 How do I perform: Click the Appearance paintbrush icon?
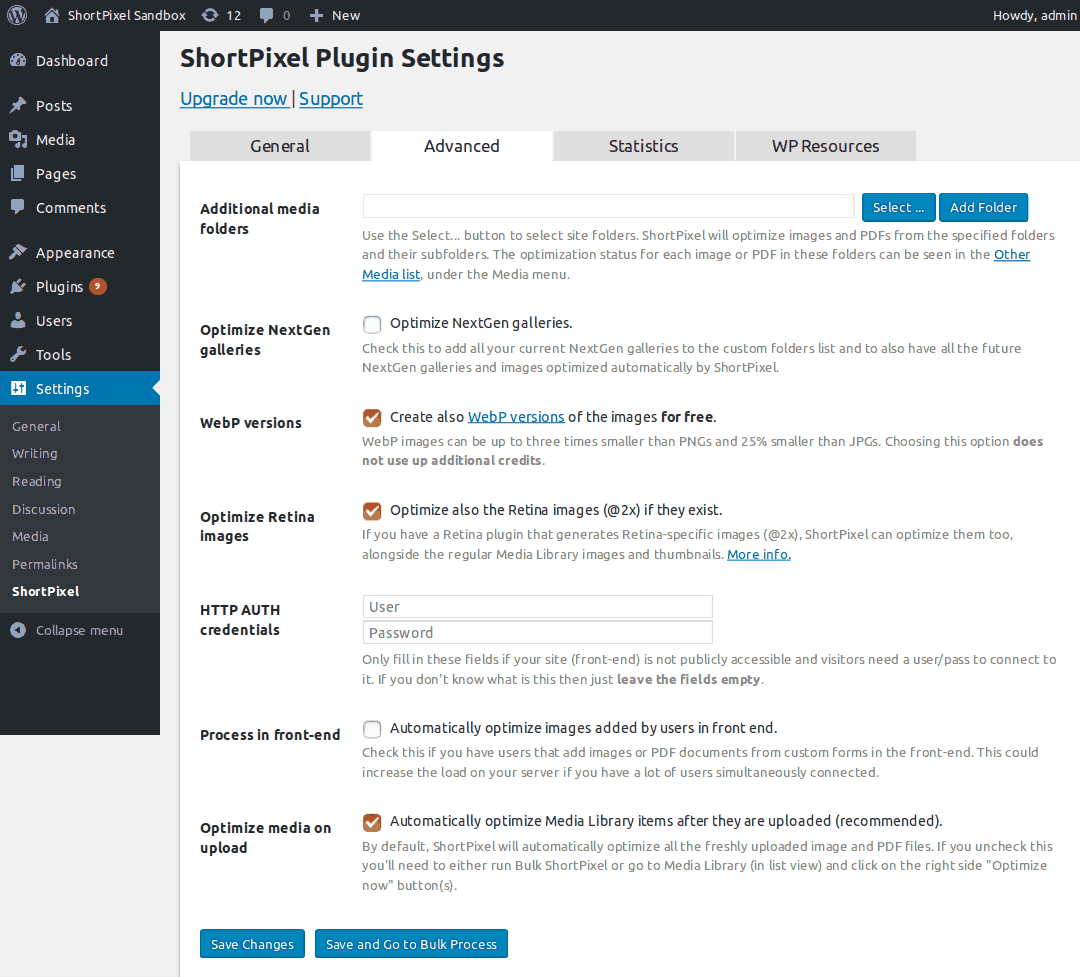click(18, 253)
